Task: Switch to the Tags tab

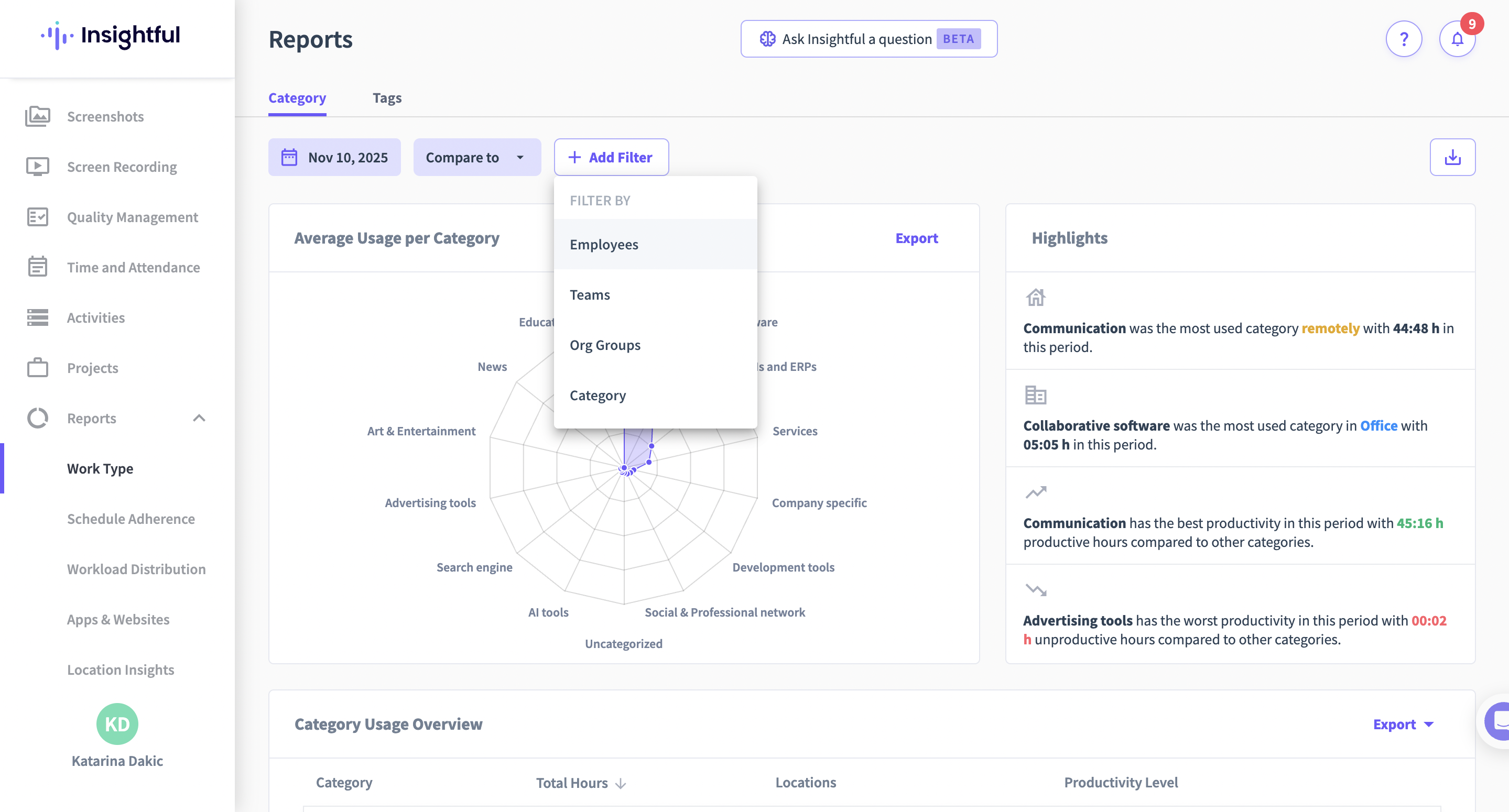Action: [387, 98]
